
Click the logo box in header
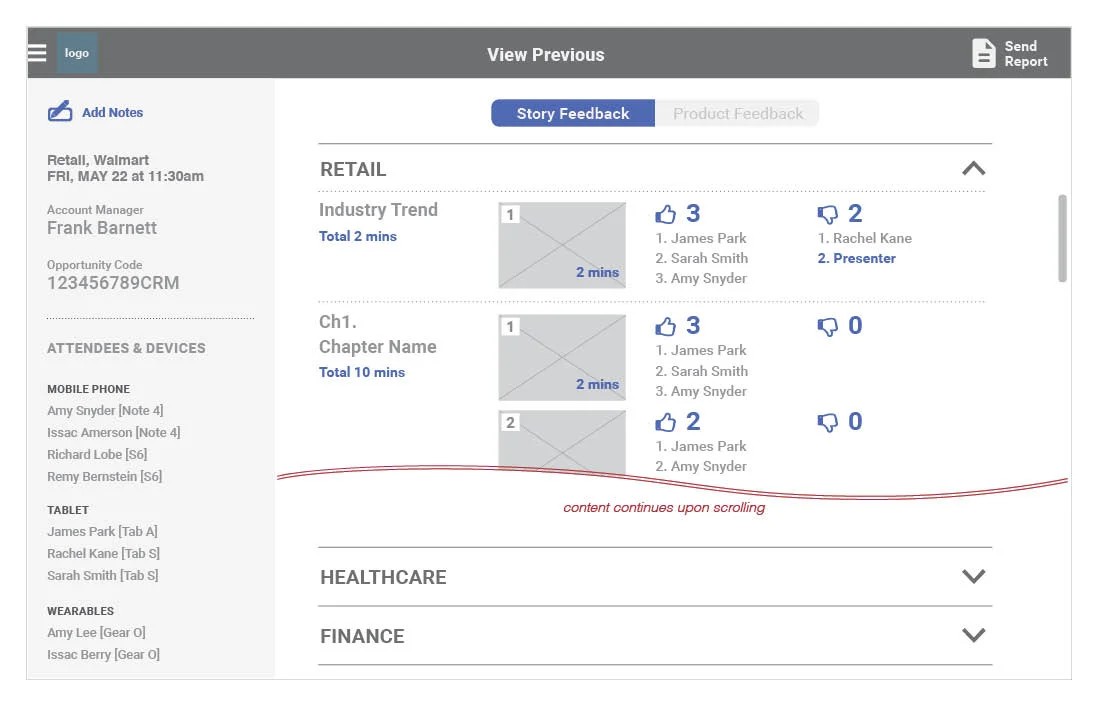(76, 53)
